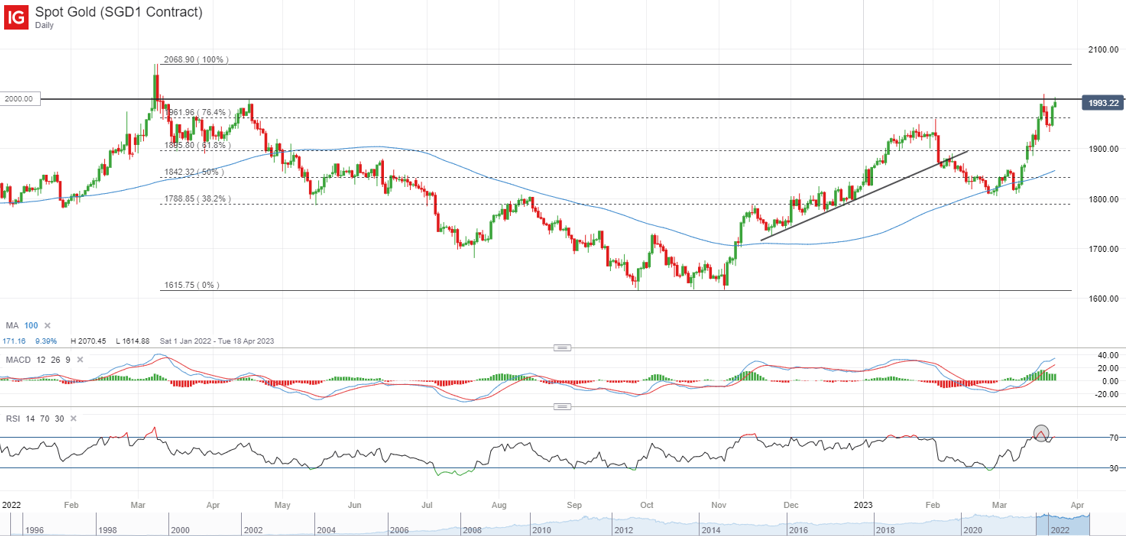The width and height of the screenshot is (1137, 537).
Task: Edit the RSI oversold parameter 30
Action: coord(58,419)
